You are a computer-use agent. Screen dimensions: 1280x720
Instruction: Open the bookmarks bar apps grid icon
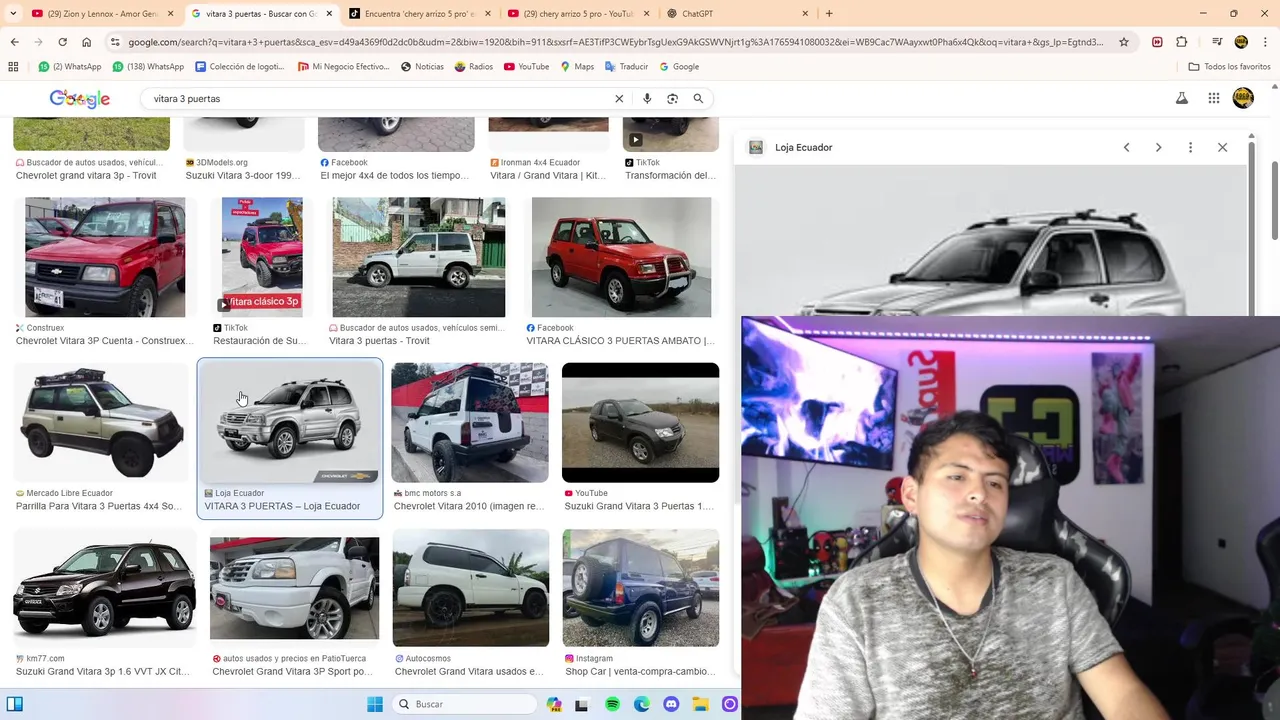click(13, 66)
